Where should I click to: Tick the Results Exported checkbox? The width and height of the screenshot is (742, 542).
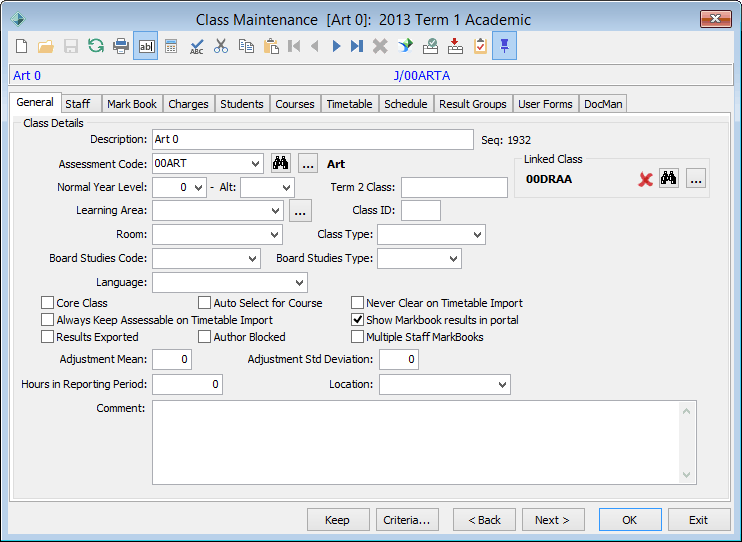click(47, 337)
